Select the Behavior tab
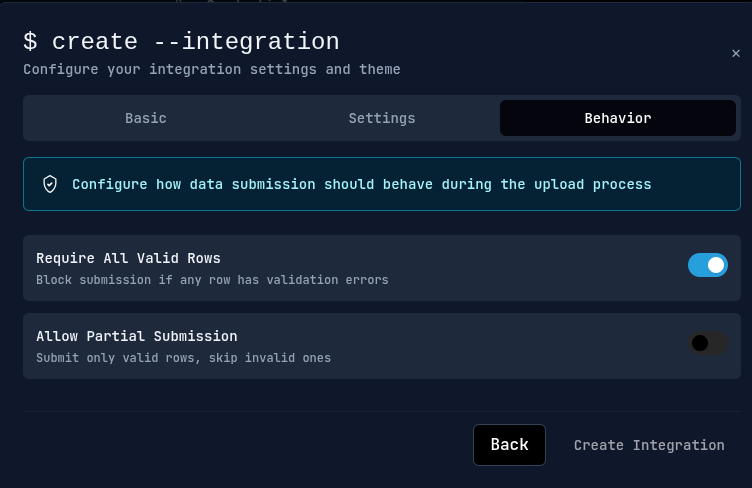Screen dimensions: 752x488 click(617, 118)
